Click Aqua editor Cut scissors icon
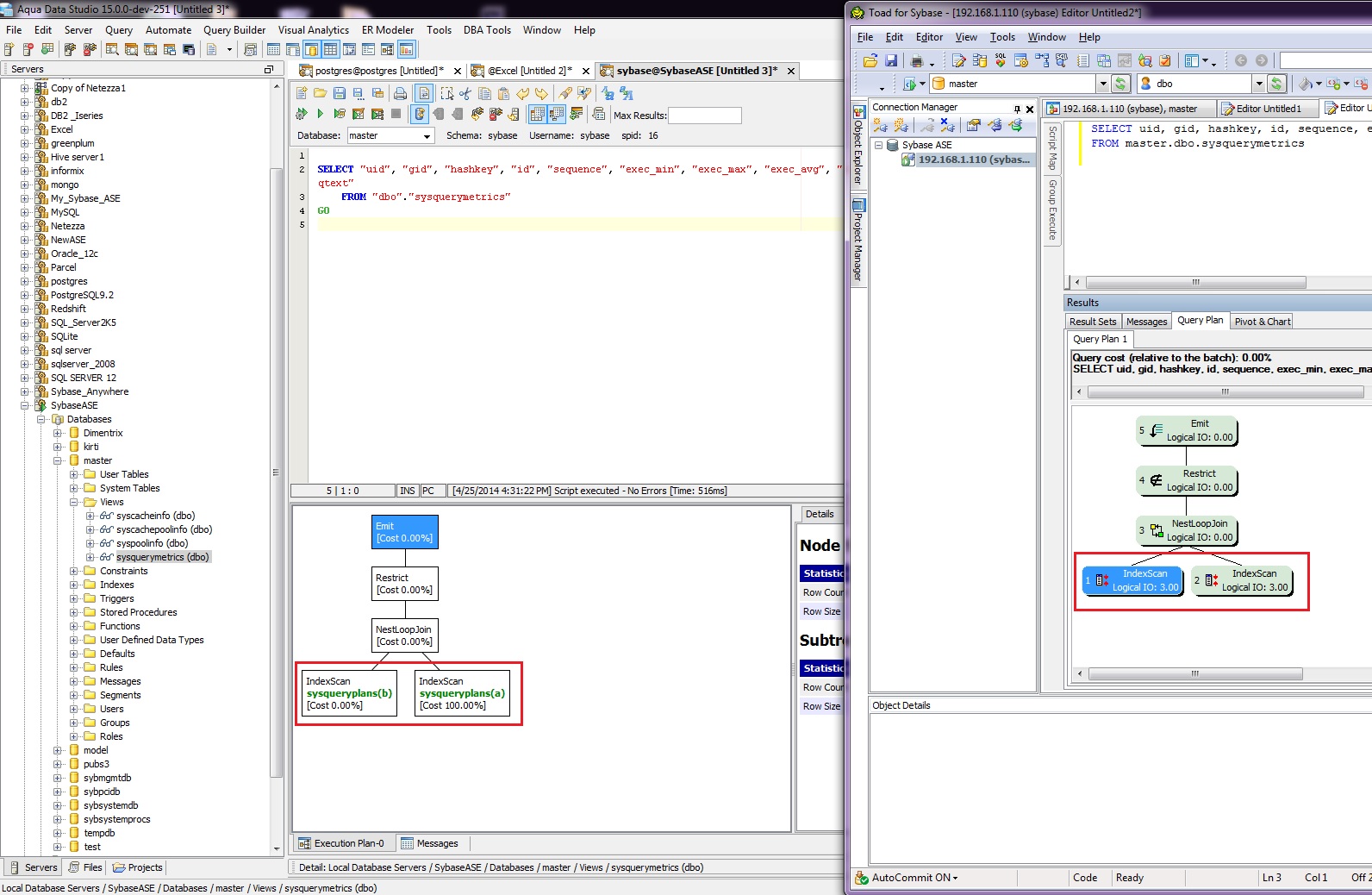Screen dimensions: 1372x895 (465, 93)
